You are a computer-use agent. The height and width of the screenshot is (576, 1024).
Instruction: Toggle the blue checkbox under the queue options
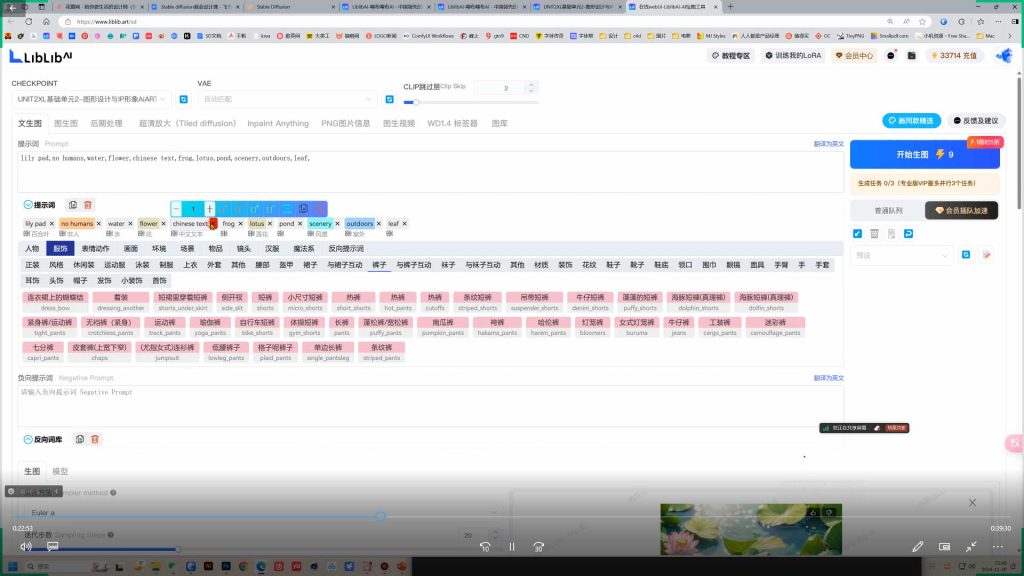point(856,232)
